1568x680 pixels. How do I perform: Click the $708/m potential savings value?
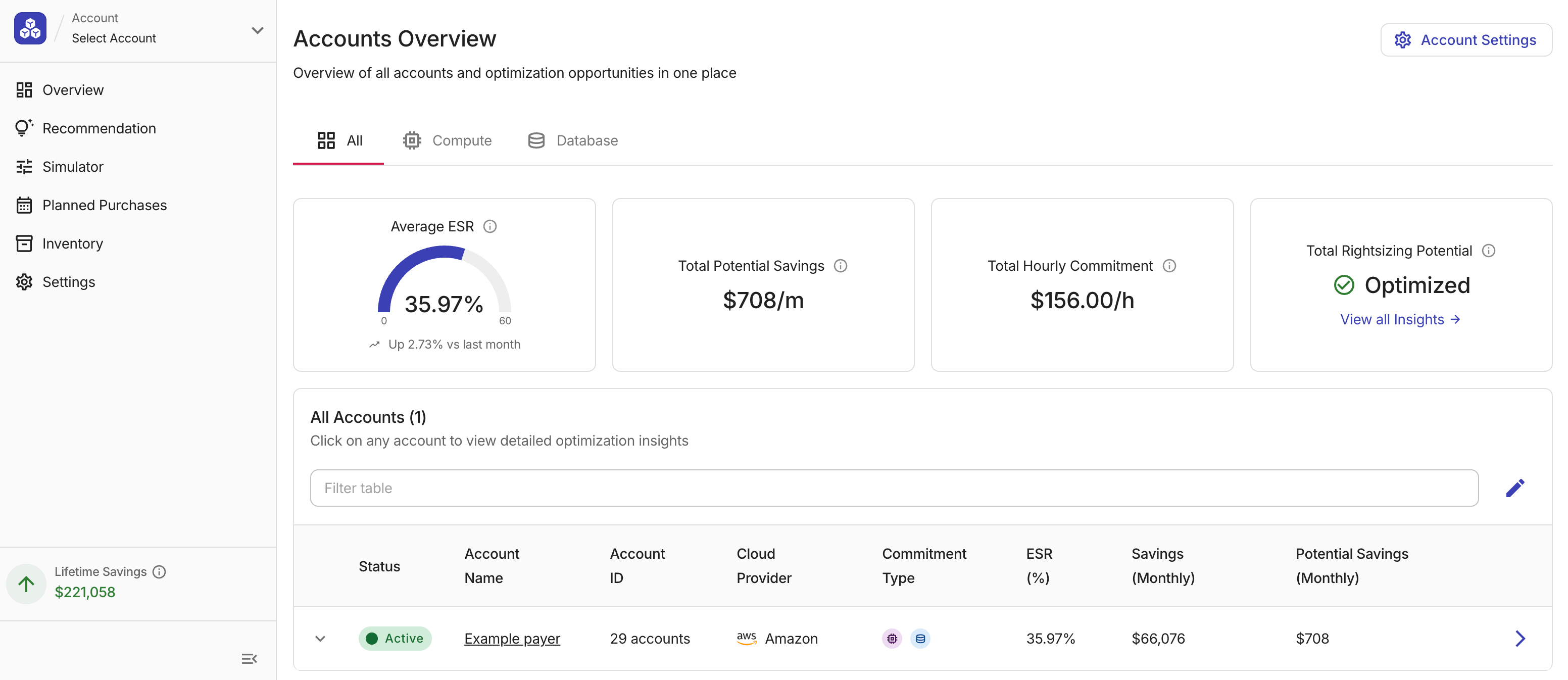(x=763, y=300)
